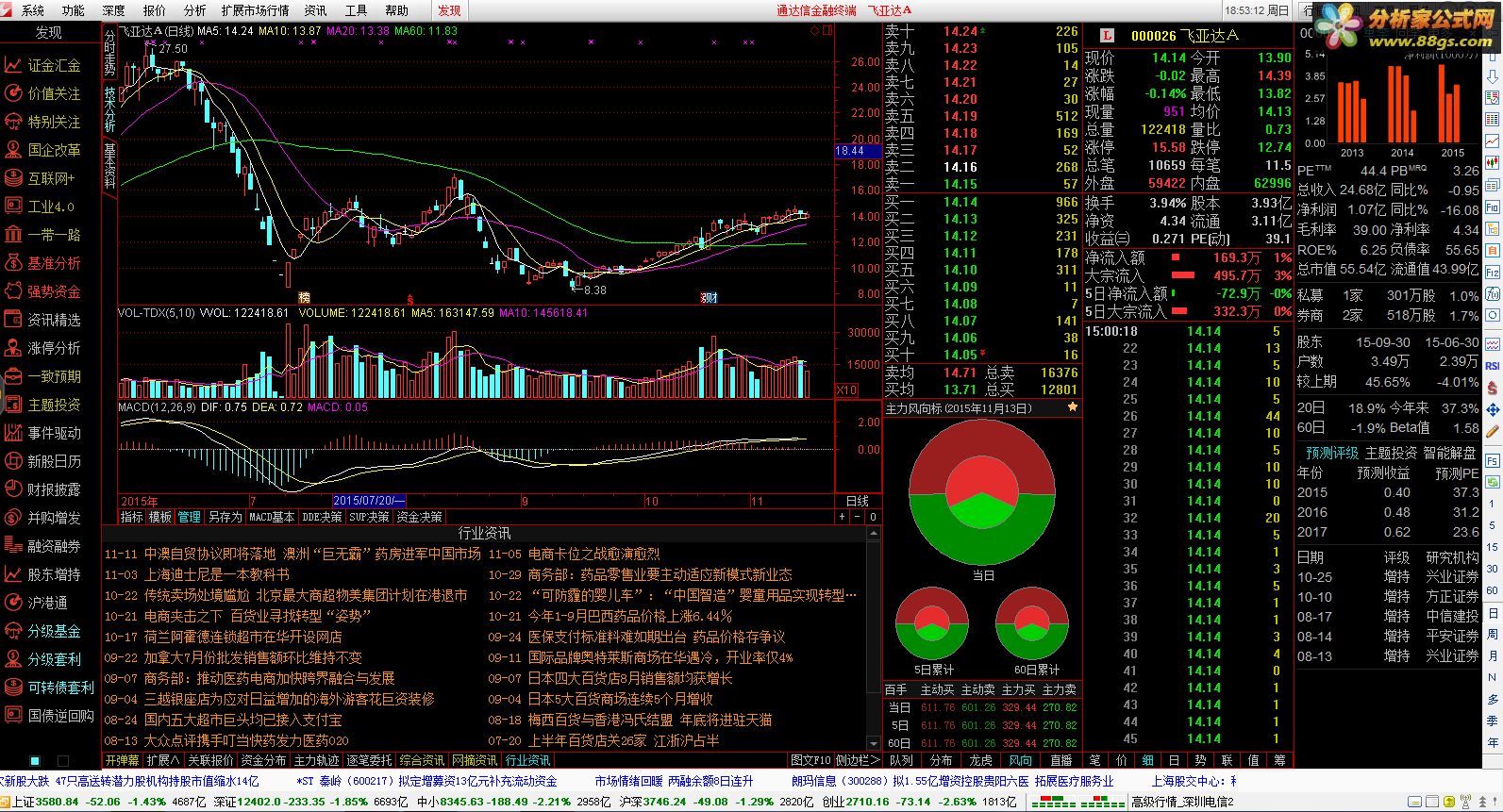Select second sidebar page indicator square

[63, 760]
